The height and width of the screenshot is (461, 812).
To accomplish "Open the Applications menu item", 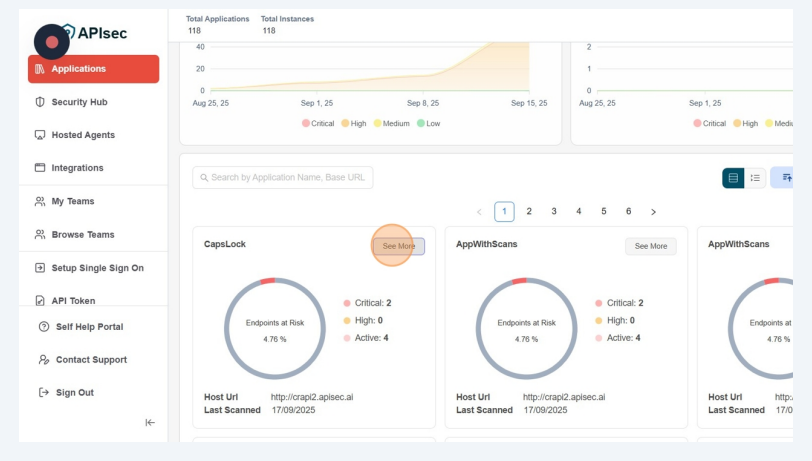I will coord(93,69).
